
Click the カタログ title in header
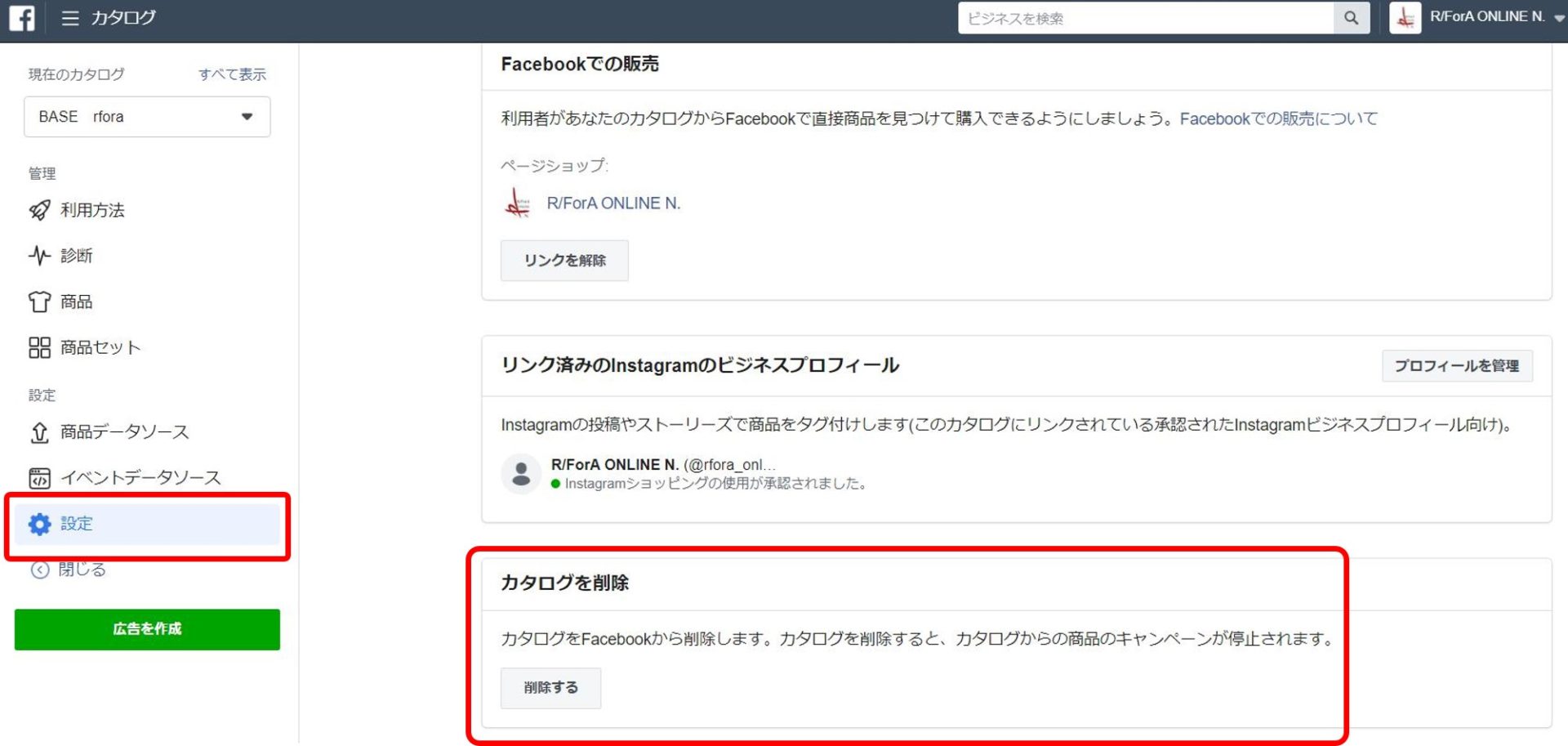[x=122, y=17]
